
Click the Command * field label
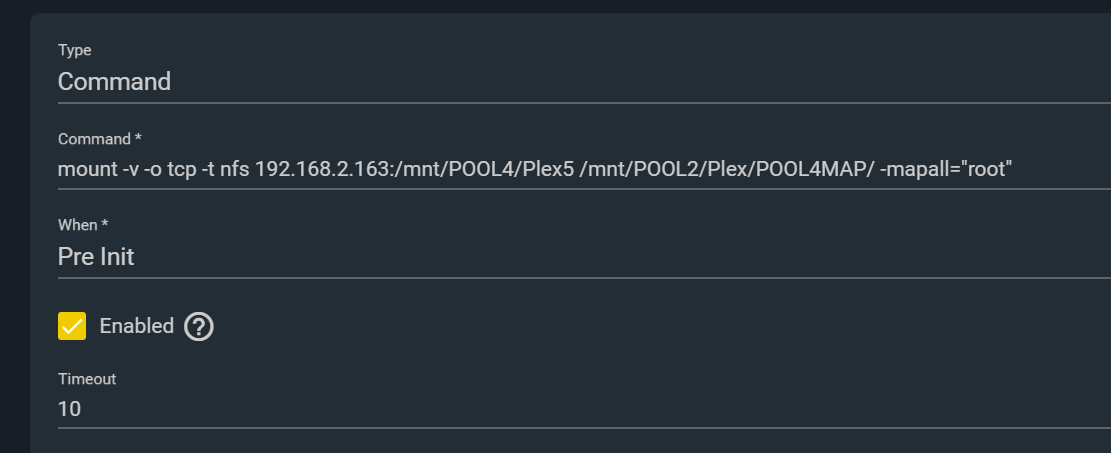pos(94,139)
